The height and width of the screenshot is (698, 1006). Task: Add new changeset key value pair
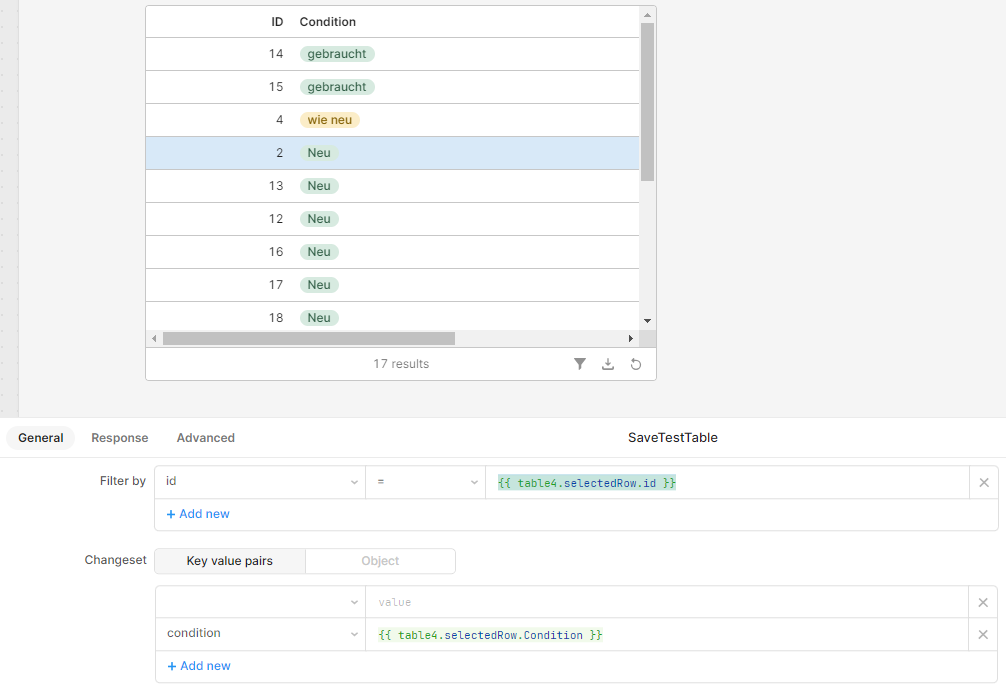pos(198,666)
